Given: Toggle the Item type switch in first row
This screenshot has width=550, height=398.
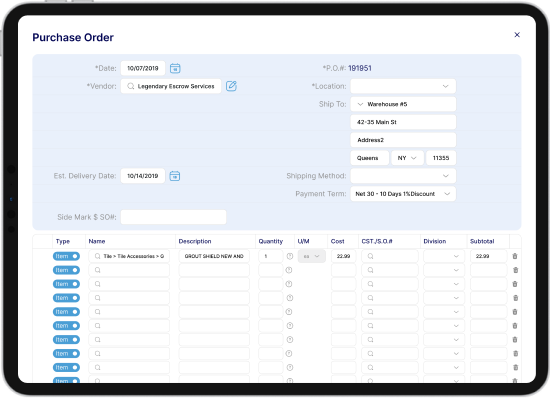Looking at the screenshot, I should coord(66,256).
